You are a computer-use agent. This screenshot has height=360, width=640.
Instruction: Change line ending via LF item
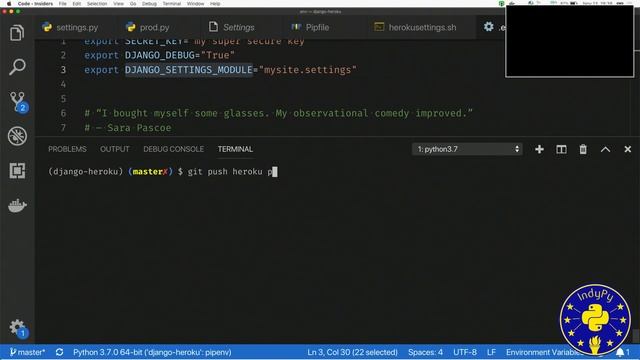click(x=491, y=352)
